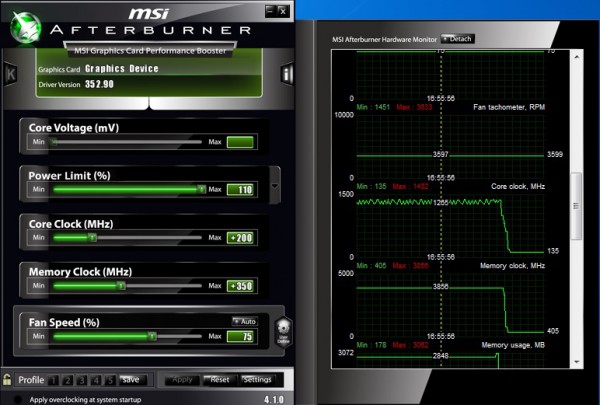Click the Memory usage, MB graph label
This screenshot has height=405, width=600.
(x=513, y=345)
